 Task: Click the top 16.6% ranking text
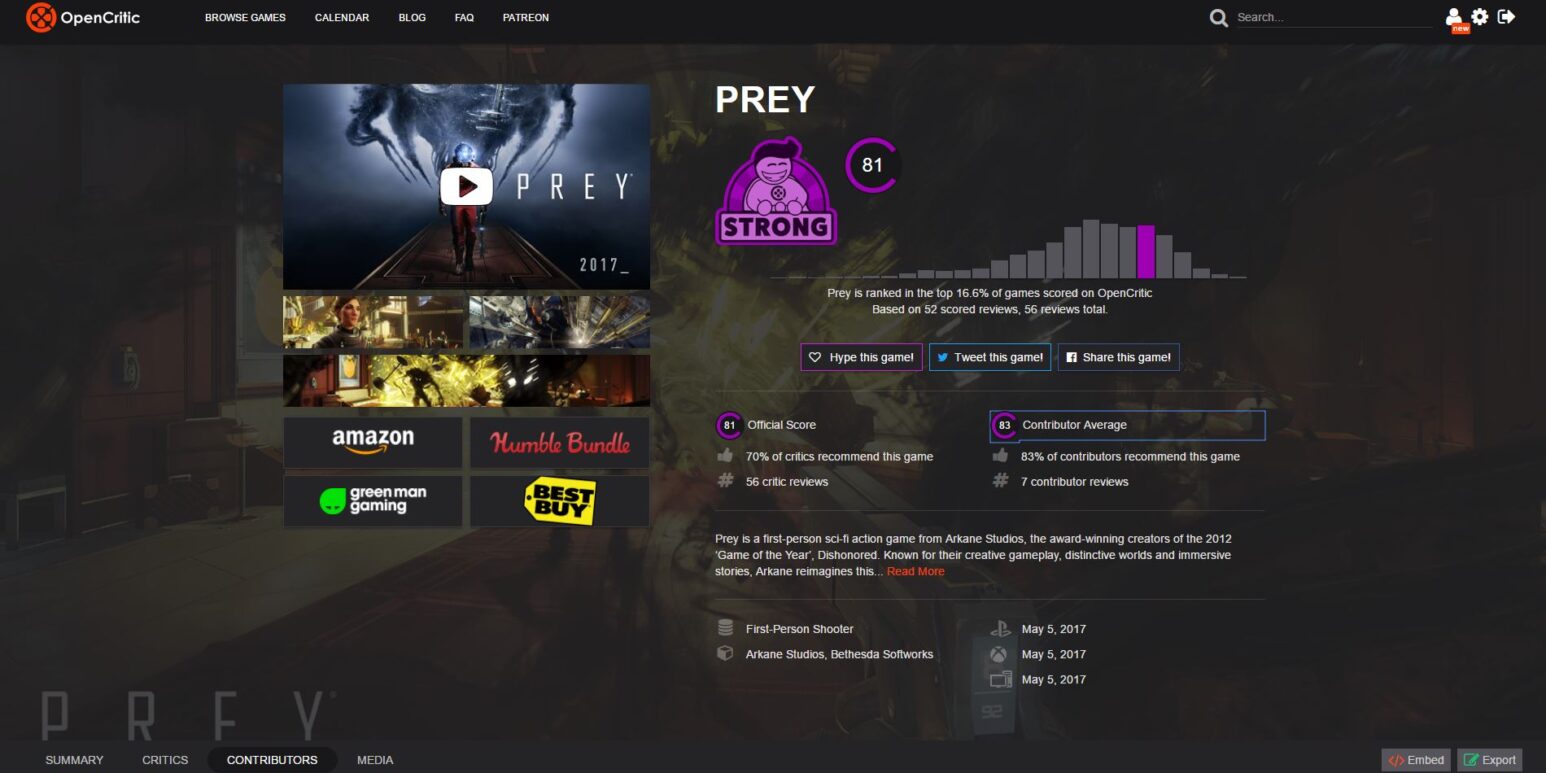[990, 293]
